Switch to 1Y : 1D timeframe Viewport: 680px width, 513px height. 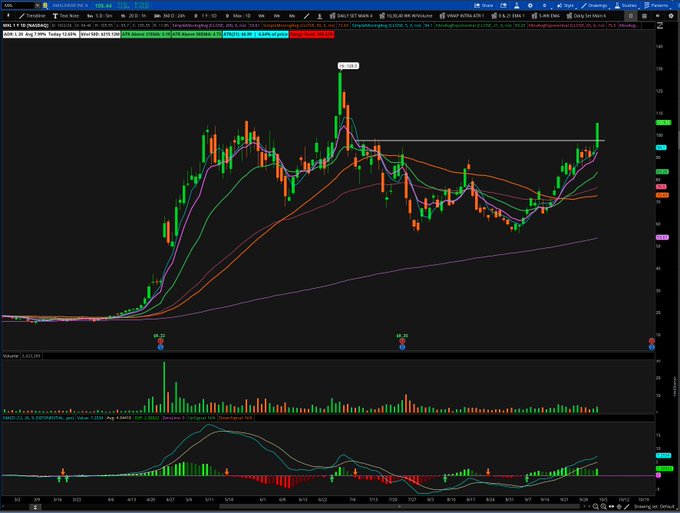coord(206,16)
